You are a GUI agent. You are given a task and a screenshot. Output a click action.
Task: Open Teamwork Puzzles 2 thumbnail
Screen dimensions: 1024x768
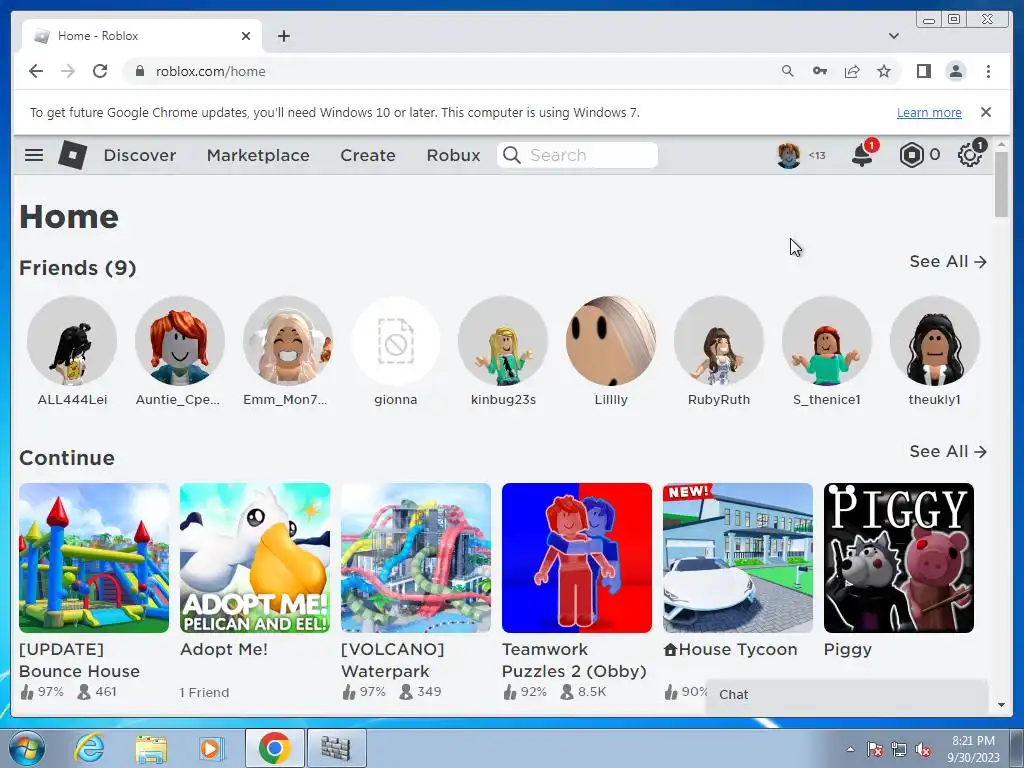577,558
